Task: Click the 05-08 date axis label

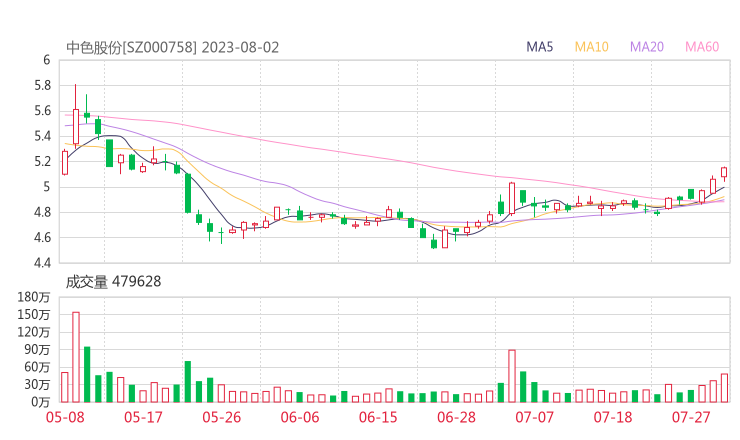Action: [65, 417]
